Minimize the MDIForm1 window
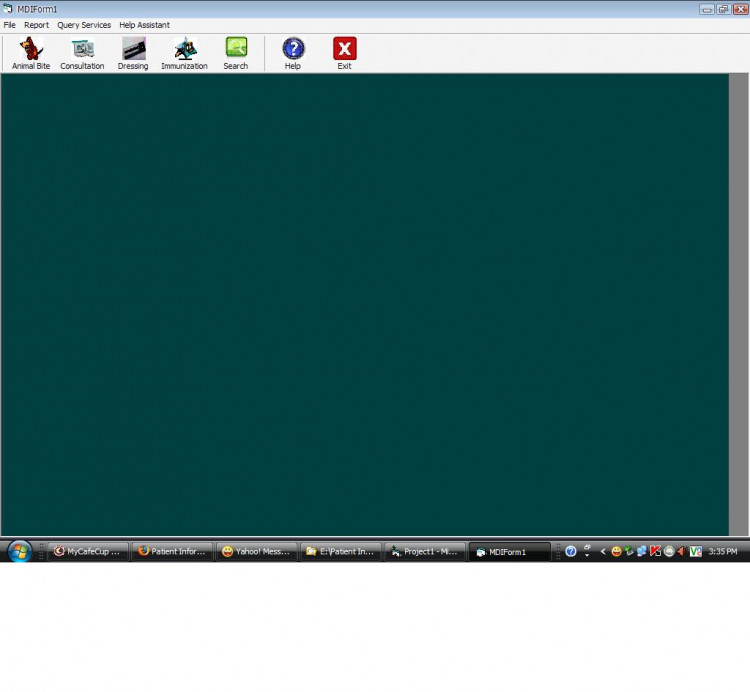750x692 pixels. 706,9
